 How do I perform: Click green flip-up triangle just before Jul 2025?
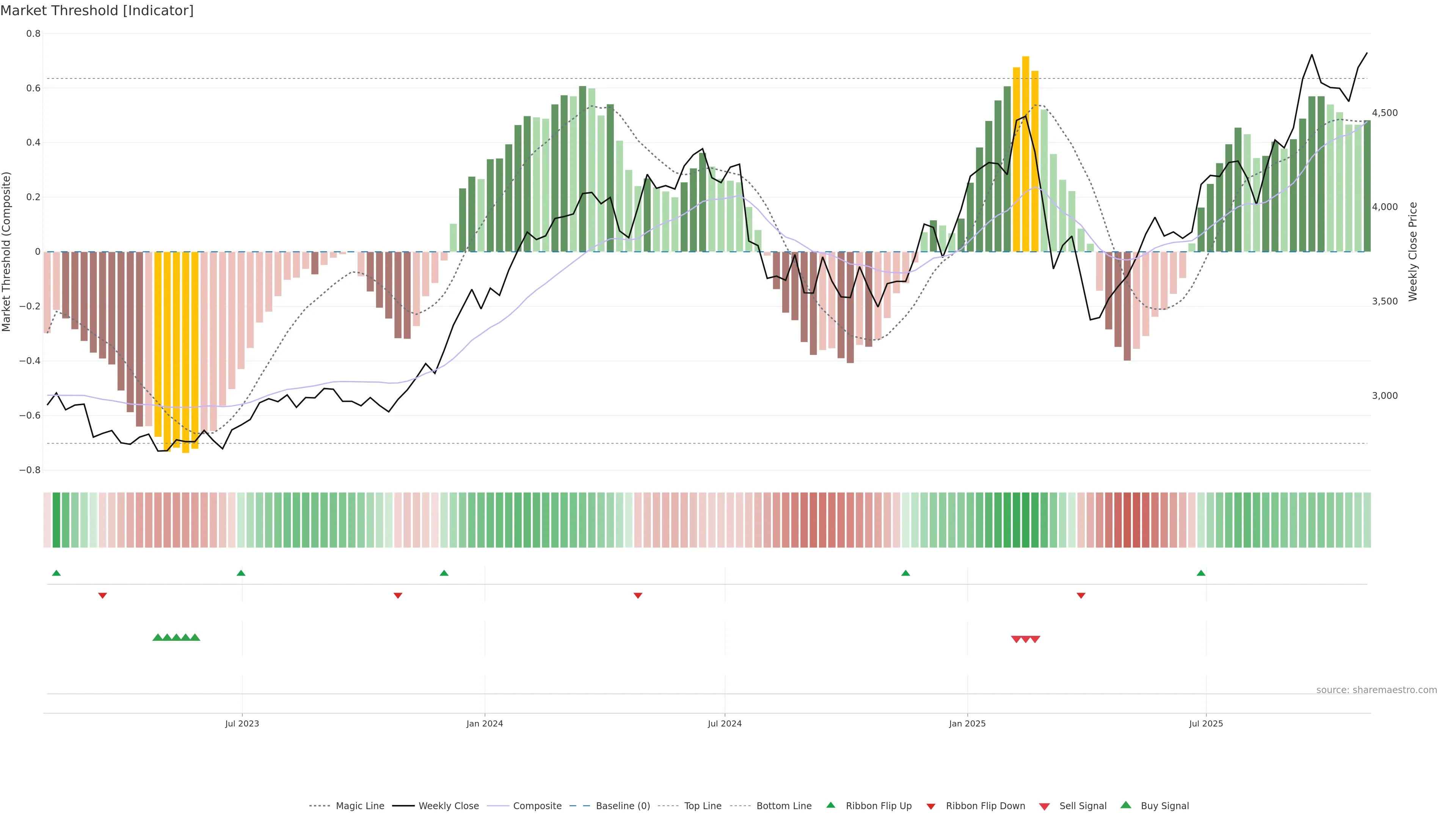coord(1201,573)
